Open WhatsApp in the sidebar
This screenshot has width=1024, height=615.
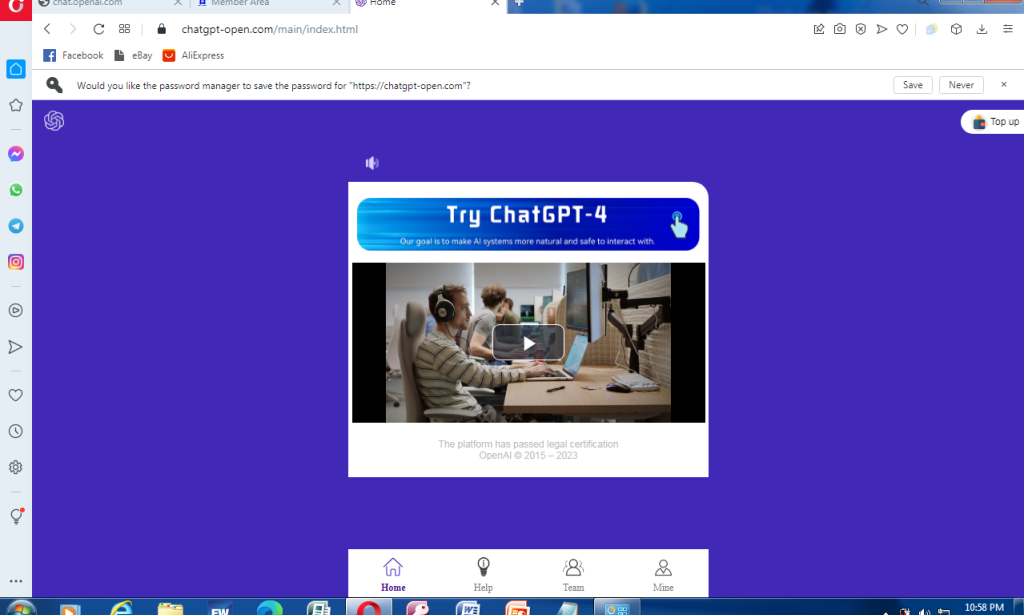(x=15, y=190)
